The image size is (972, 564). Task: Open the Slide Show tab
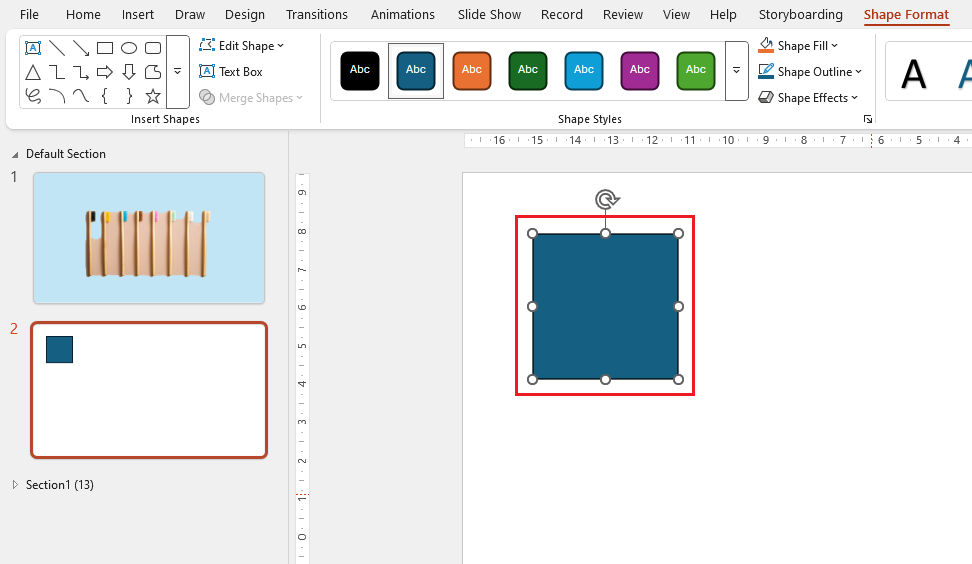click(489, 14)
